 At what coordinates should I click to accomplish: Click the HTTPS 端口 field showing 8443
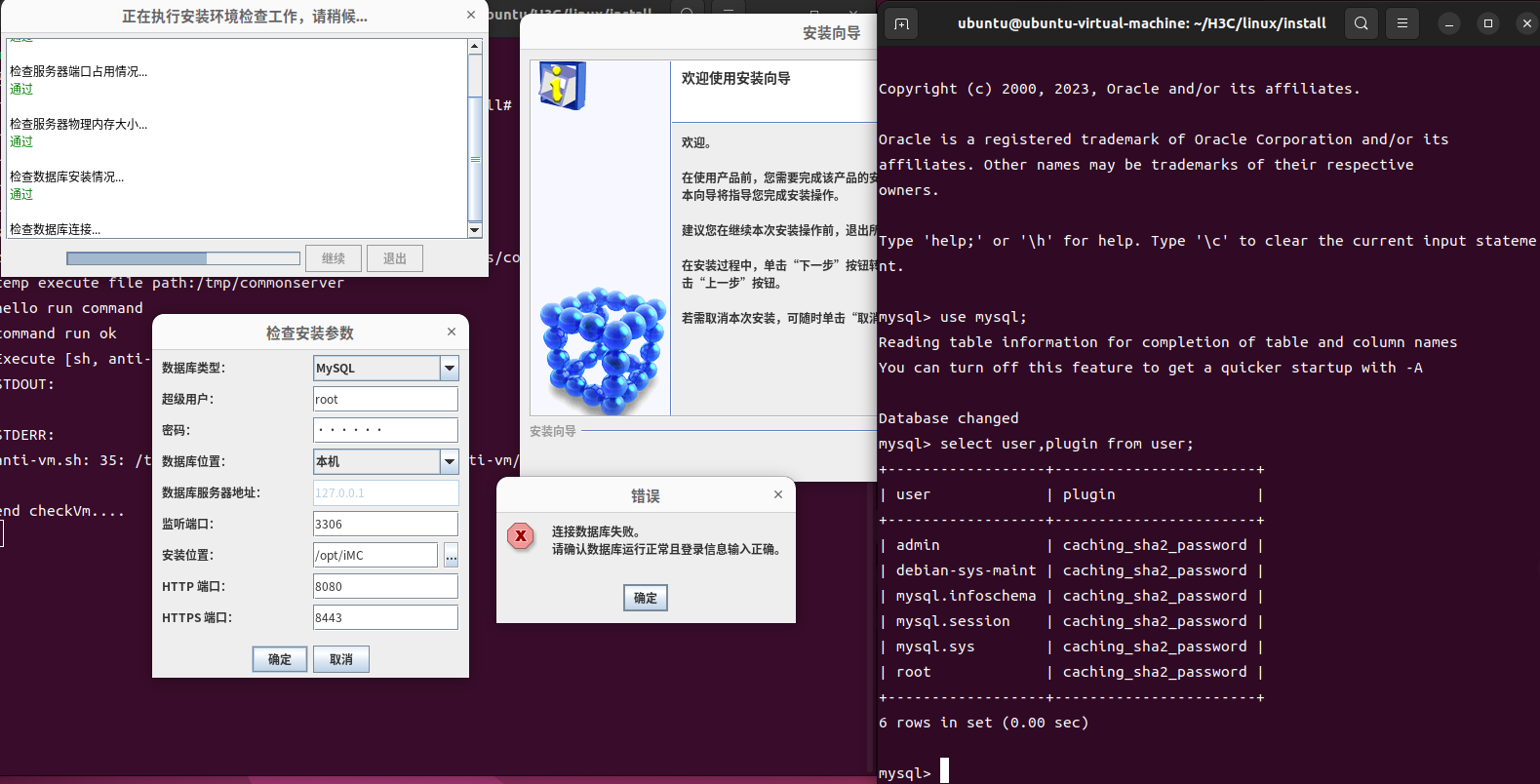[x=385, y=617]
